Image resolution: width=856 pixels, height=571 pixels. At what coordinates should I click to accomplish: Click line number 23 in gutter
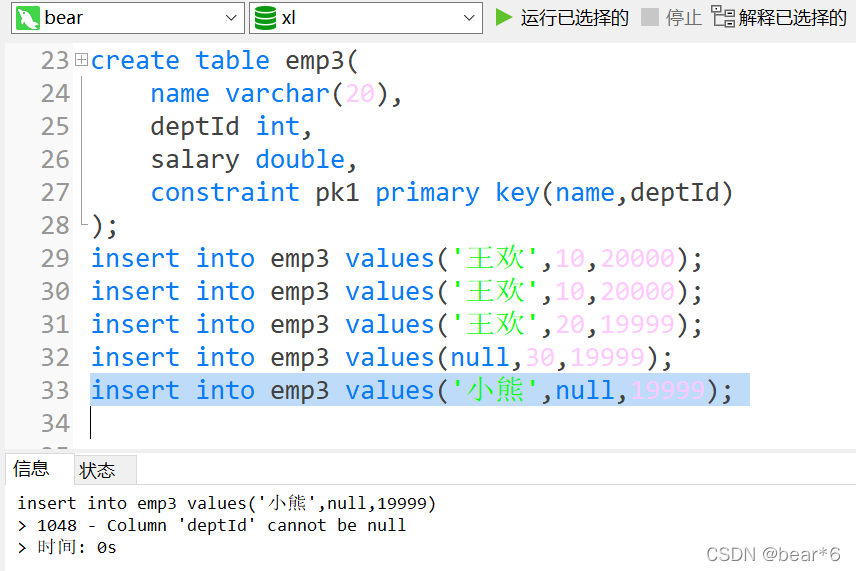tap(55, 61)
